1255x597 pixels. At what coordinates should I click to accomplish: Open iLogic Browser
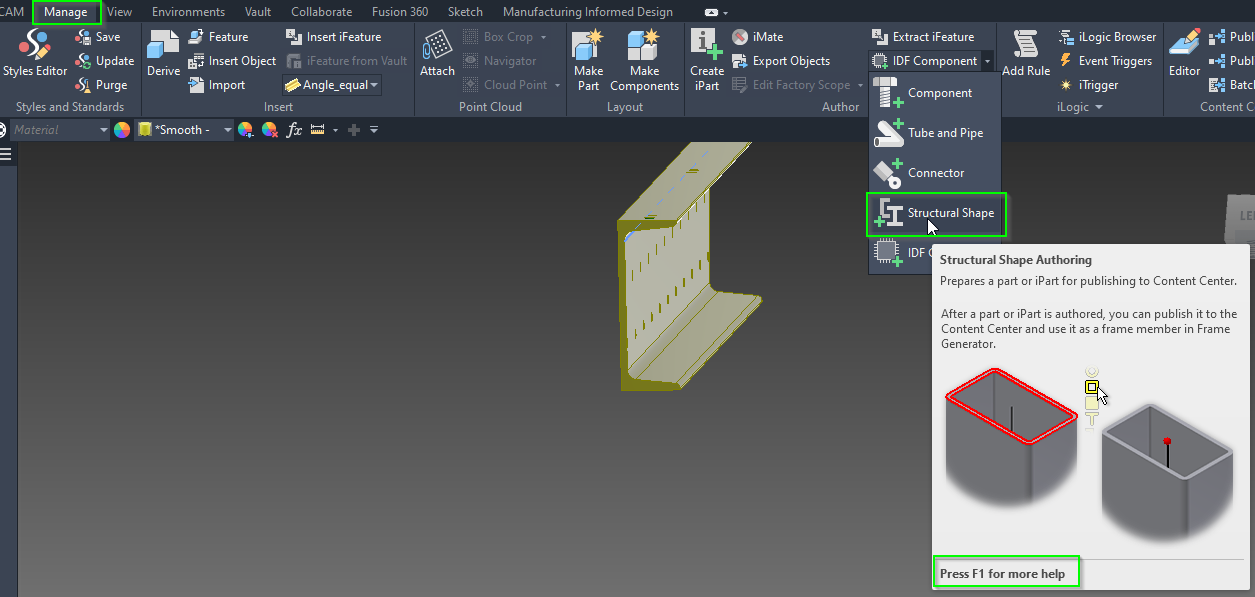1106,37
